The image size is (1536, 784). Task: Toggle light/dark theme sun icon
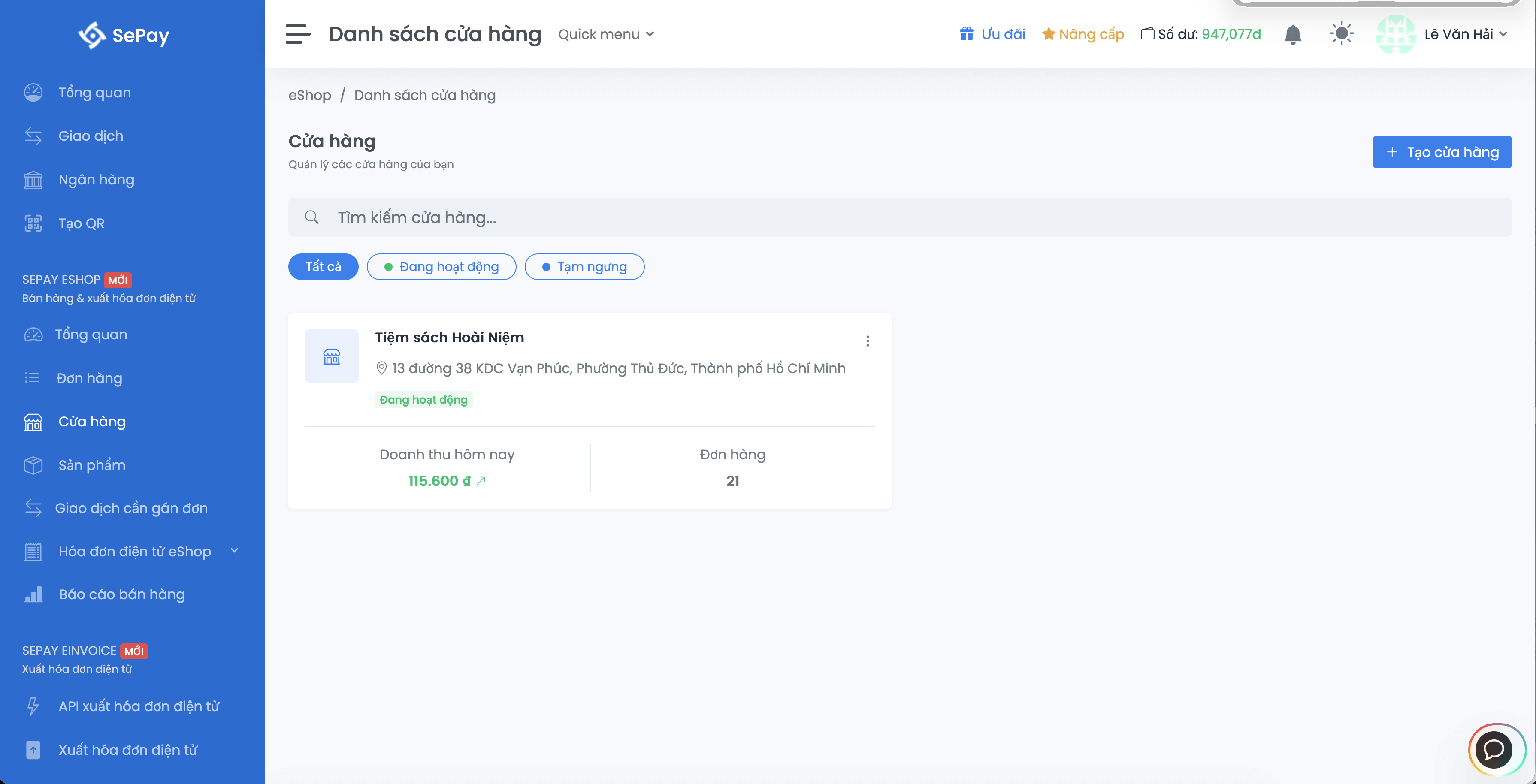1341,34
